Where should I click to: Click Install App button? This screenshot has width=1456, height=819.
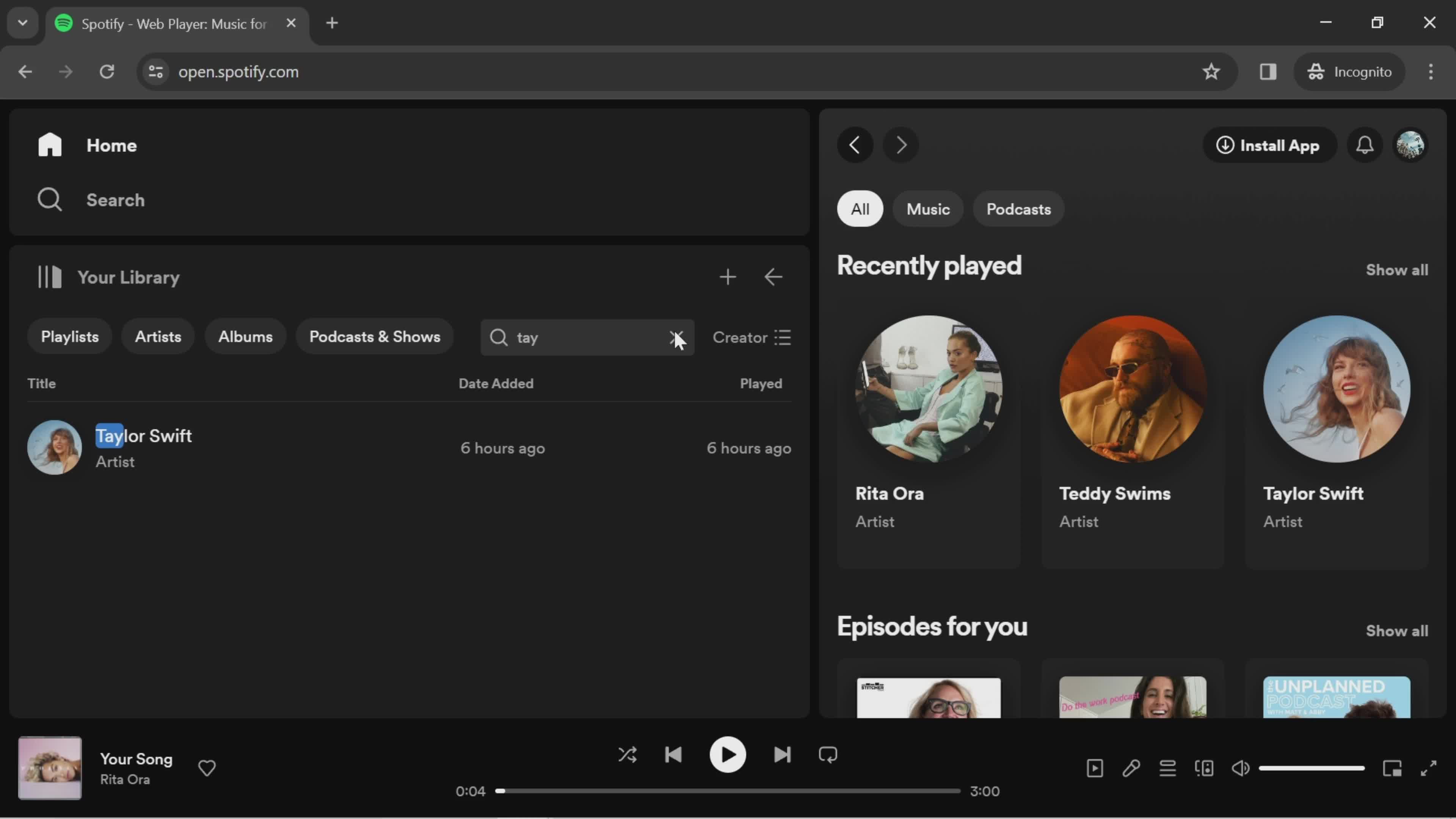coord(1269,145)
